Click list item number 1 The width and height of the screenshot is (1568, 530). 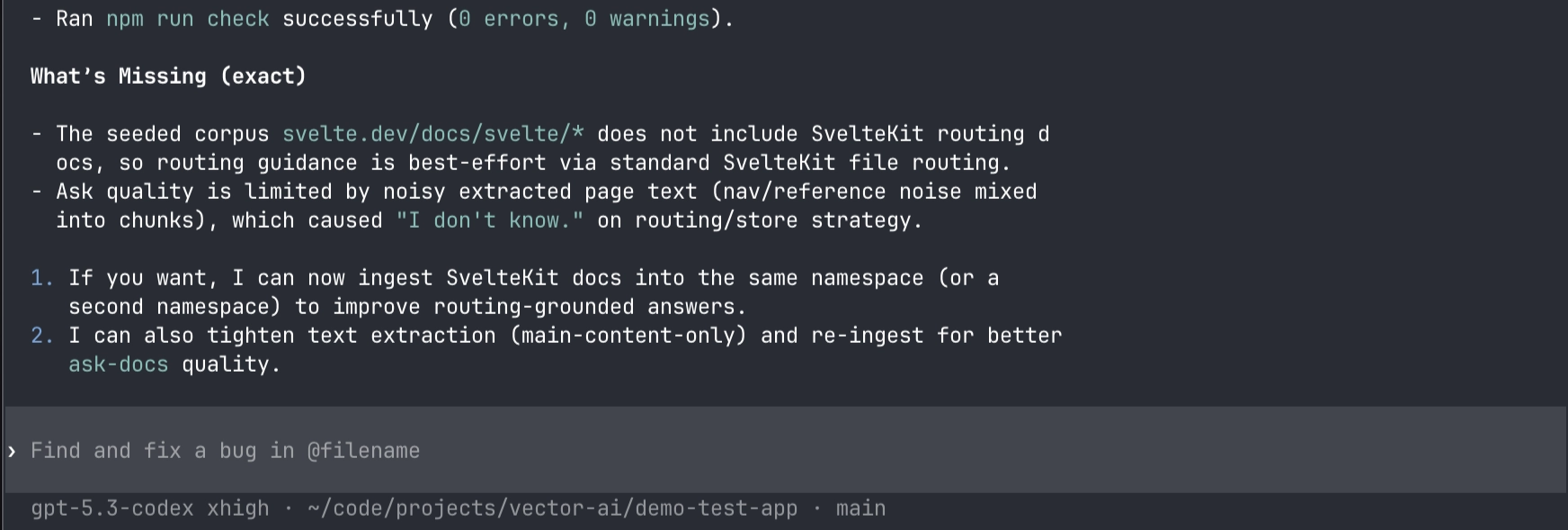tap(40, 277)
